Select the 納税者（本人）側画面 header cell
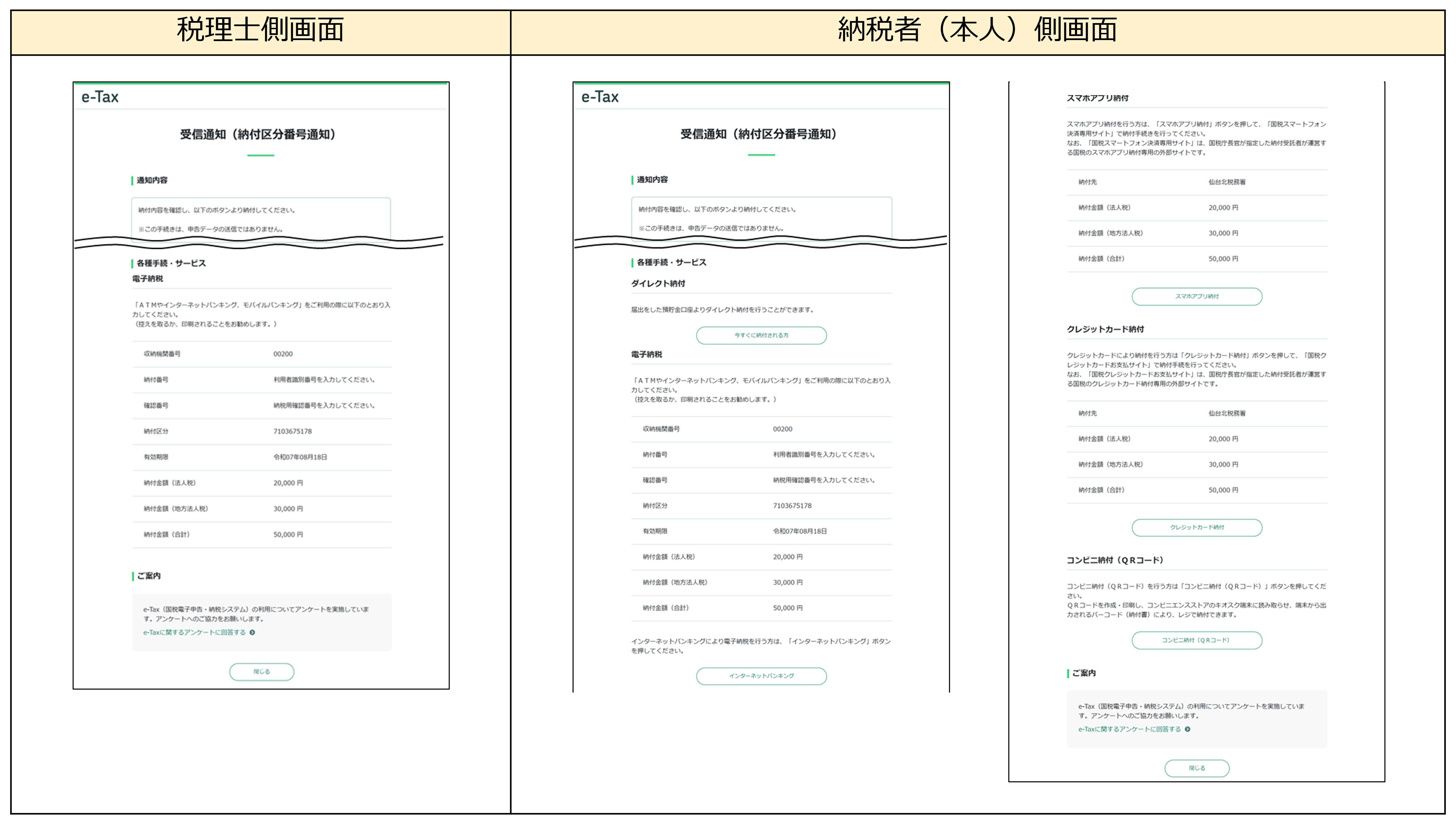The image size is (1456, 824). (978, 32)
